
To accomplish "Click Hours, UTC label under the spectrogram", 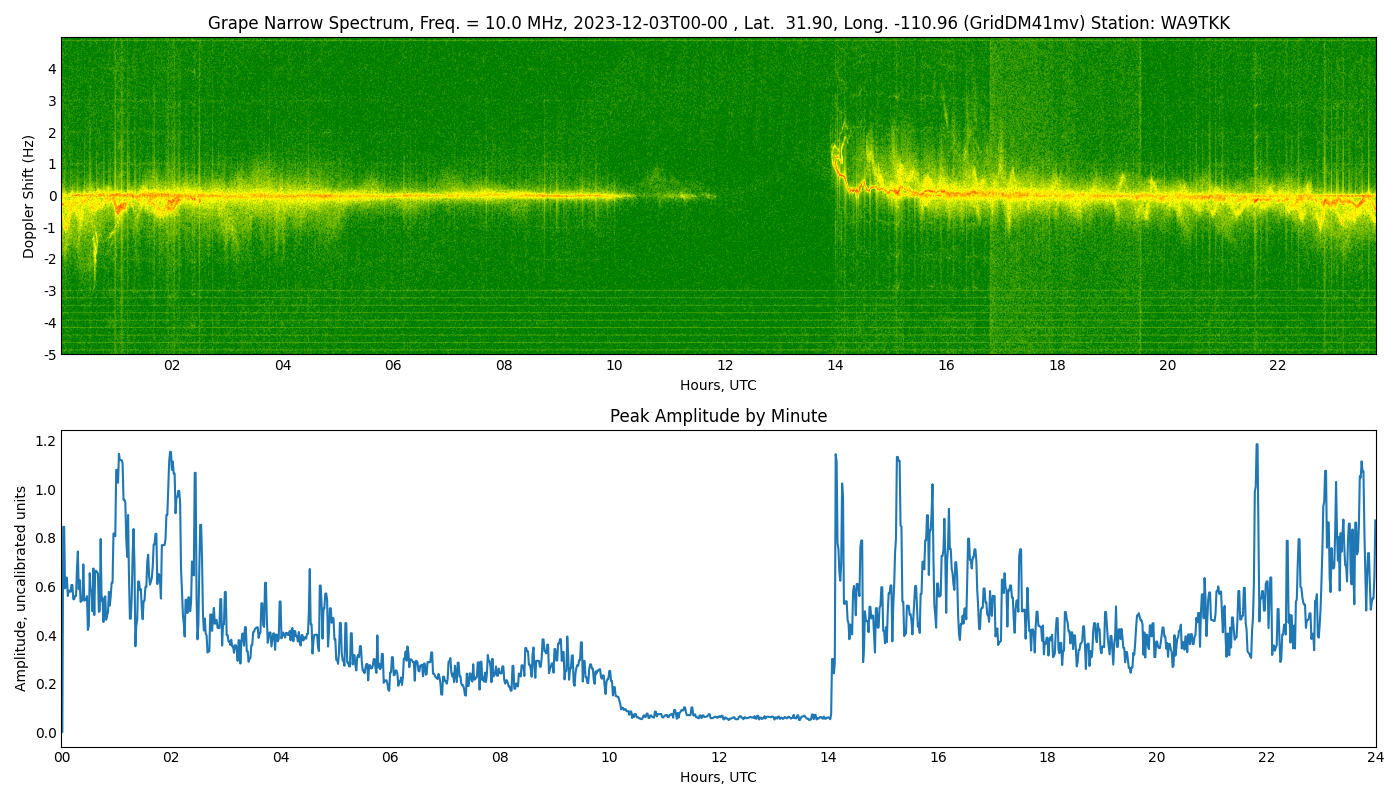I will tap(718, 385).
